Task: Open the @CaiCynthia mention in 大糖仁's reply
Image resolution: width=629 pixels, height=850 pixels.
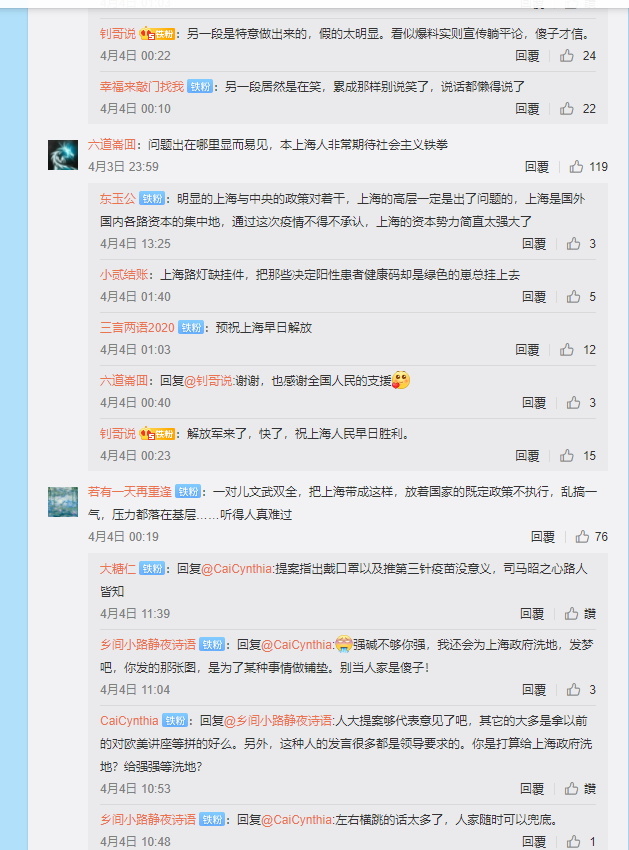Action: point(236,569)
